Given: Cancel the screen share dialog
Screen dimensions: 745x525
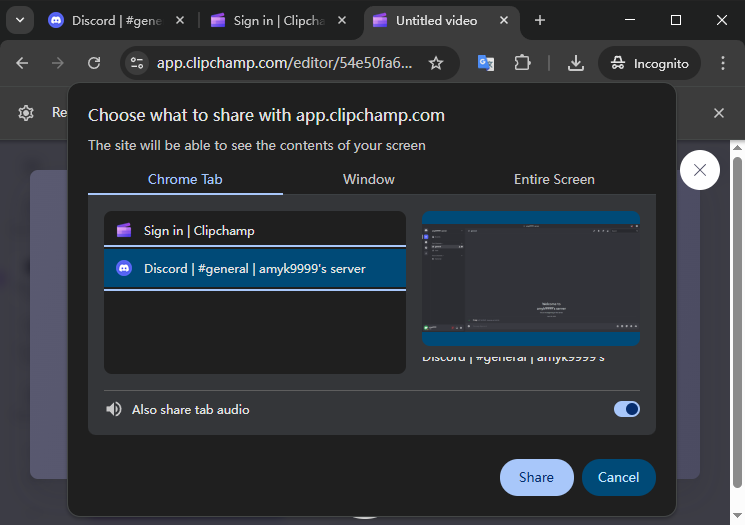Looking at the screenshot, I should 618,477.
